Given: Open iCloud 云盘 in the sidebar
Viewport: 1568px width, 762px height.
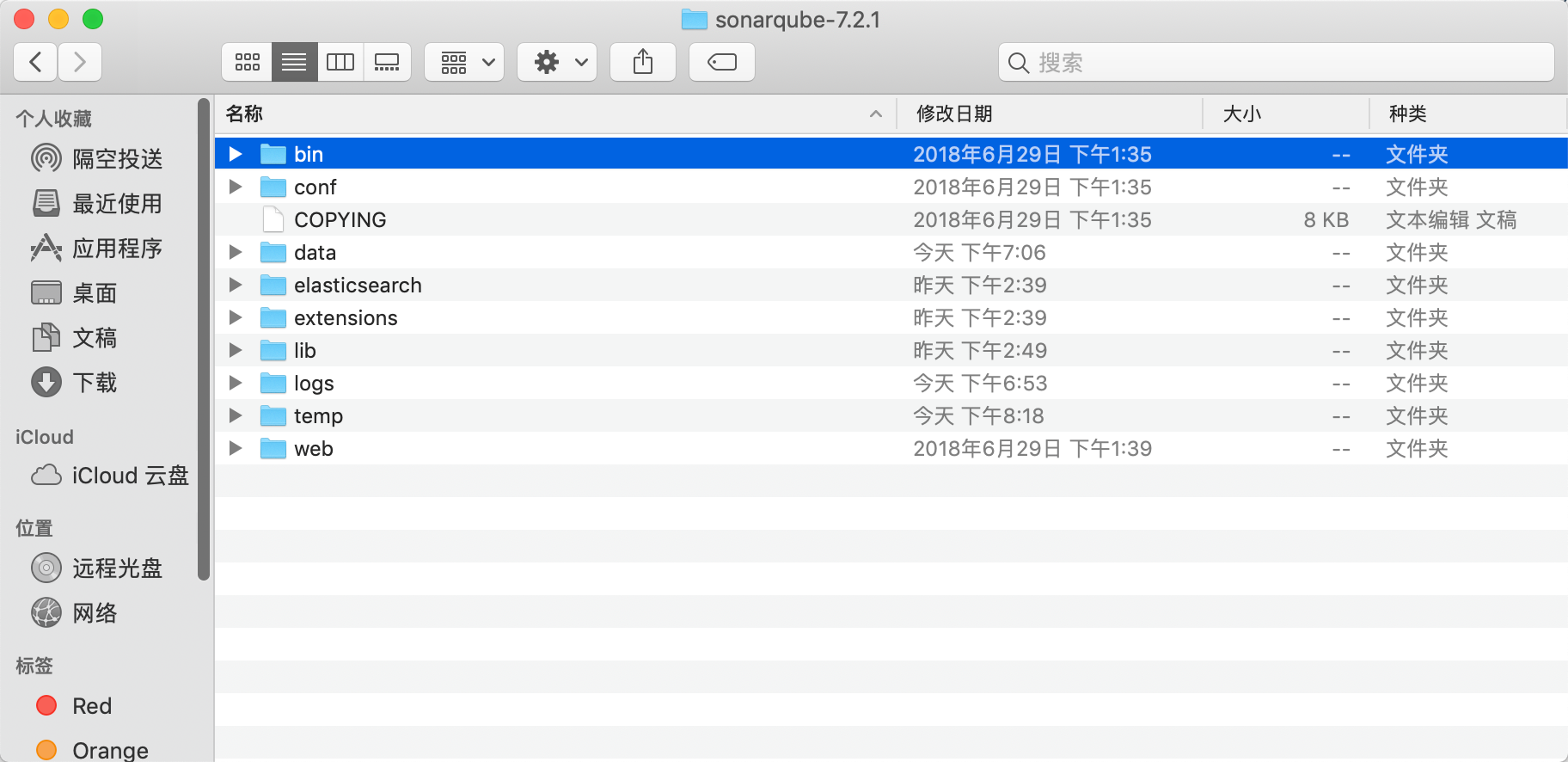Looking at the screenshot, I should coord(110,476).
